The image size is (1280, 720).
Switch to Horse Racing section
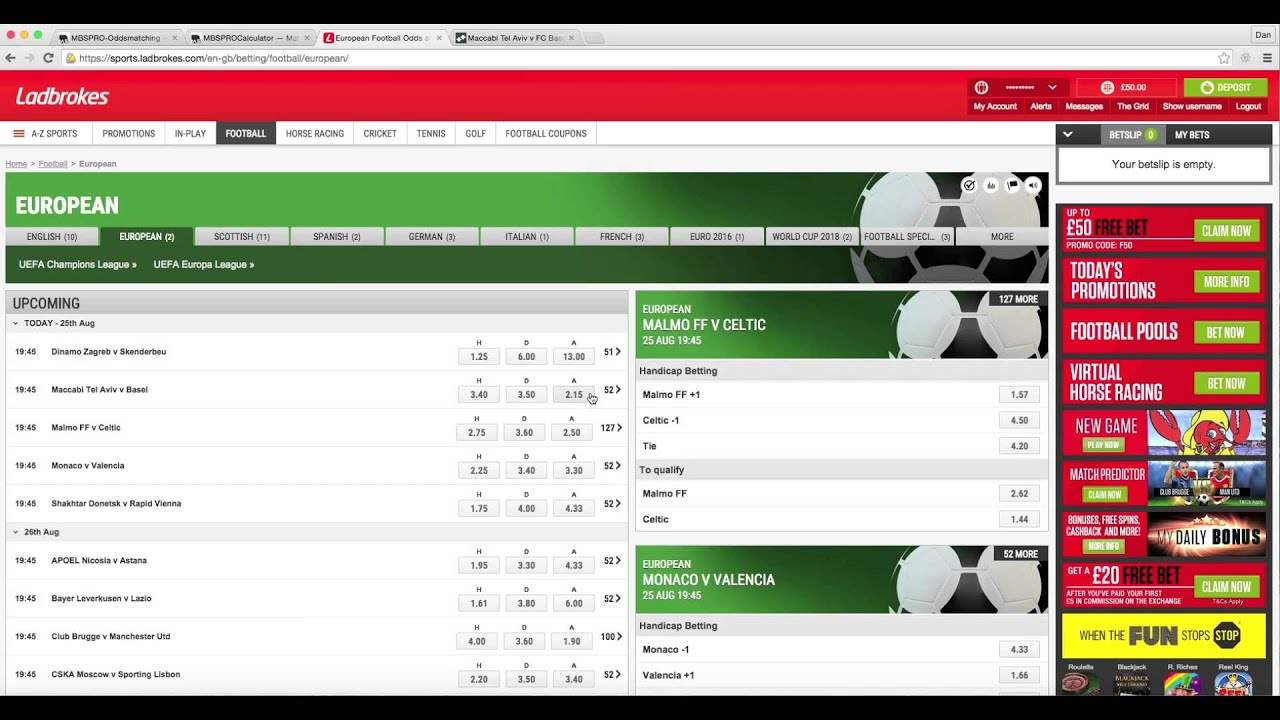point(314,133)
